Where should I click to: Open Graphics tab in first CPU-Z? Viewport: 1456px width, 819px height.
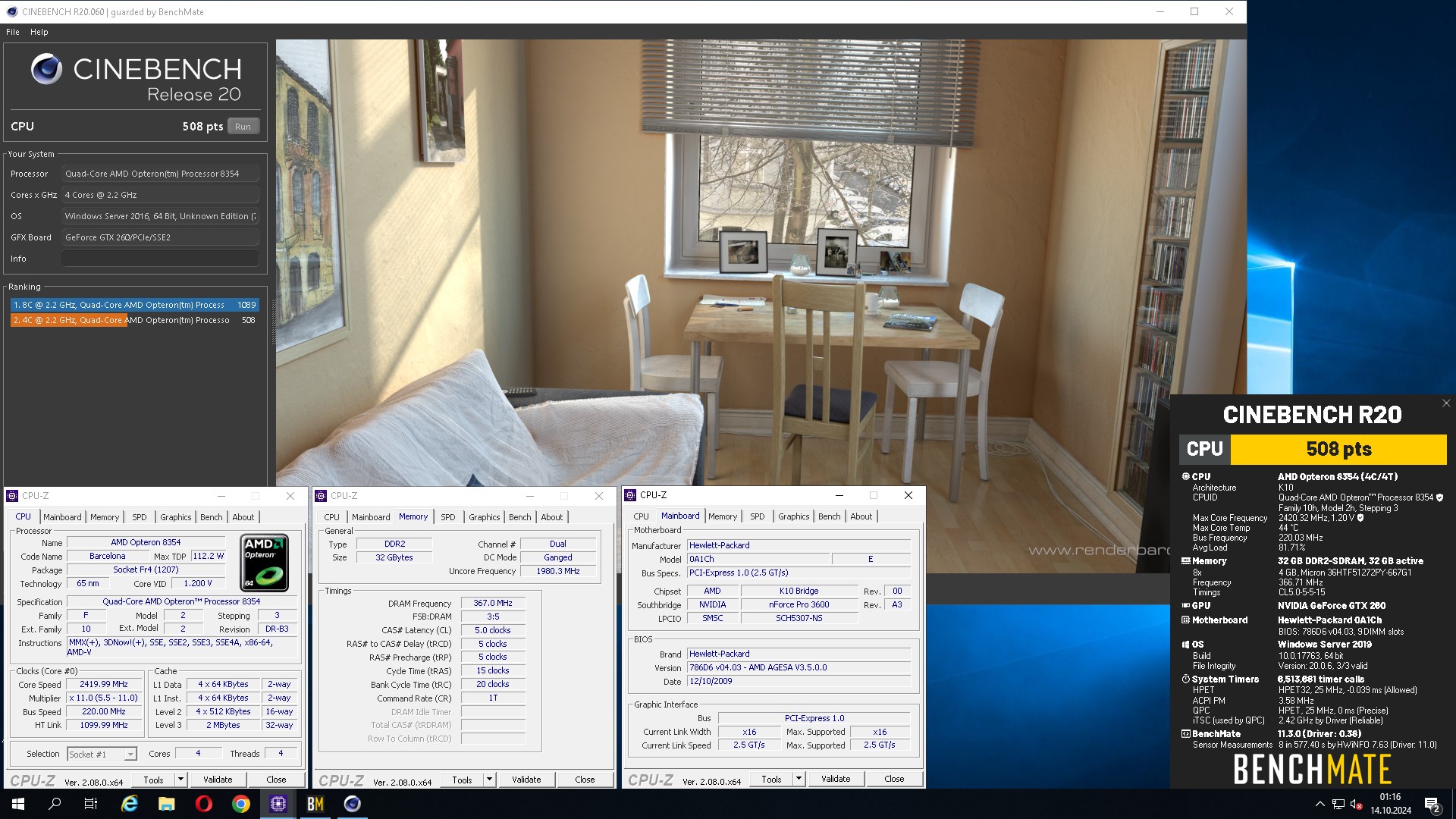176,517
